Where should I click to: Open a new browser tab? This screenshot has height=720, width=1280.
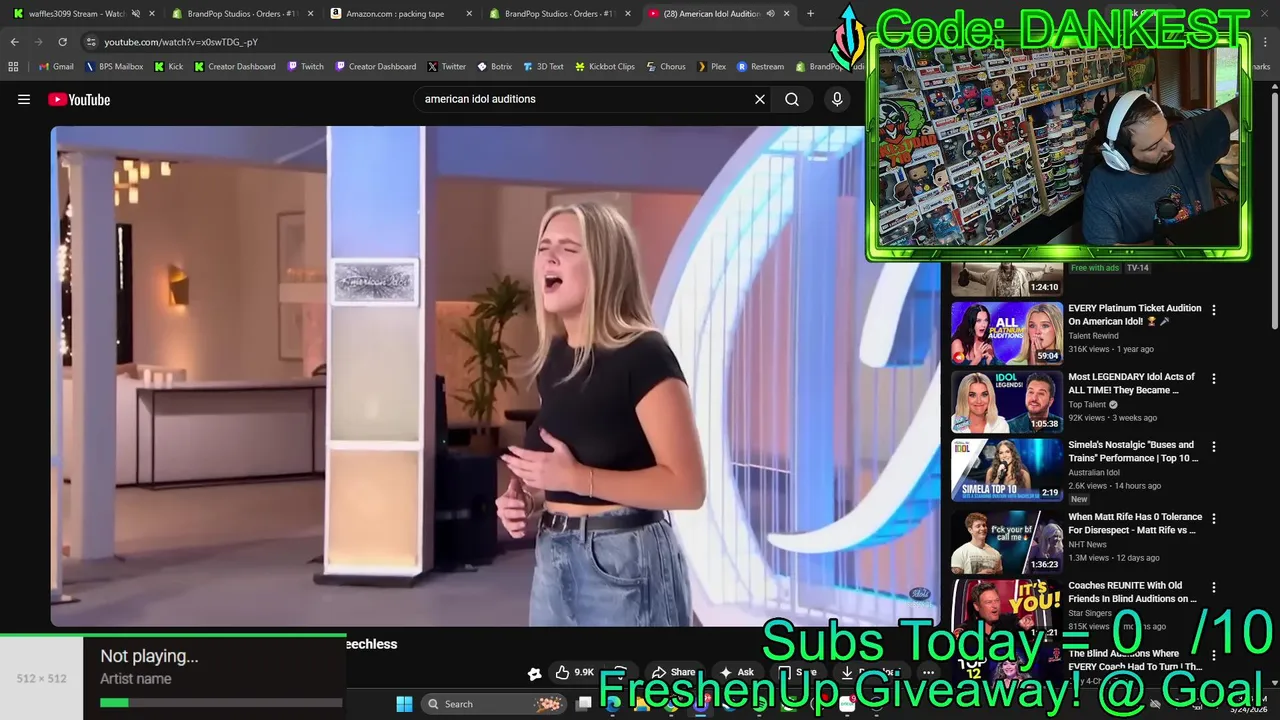click(810, 14)
